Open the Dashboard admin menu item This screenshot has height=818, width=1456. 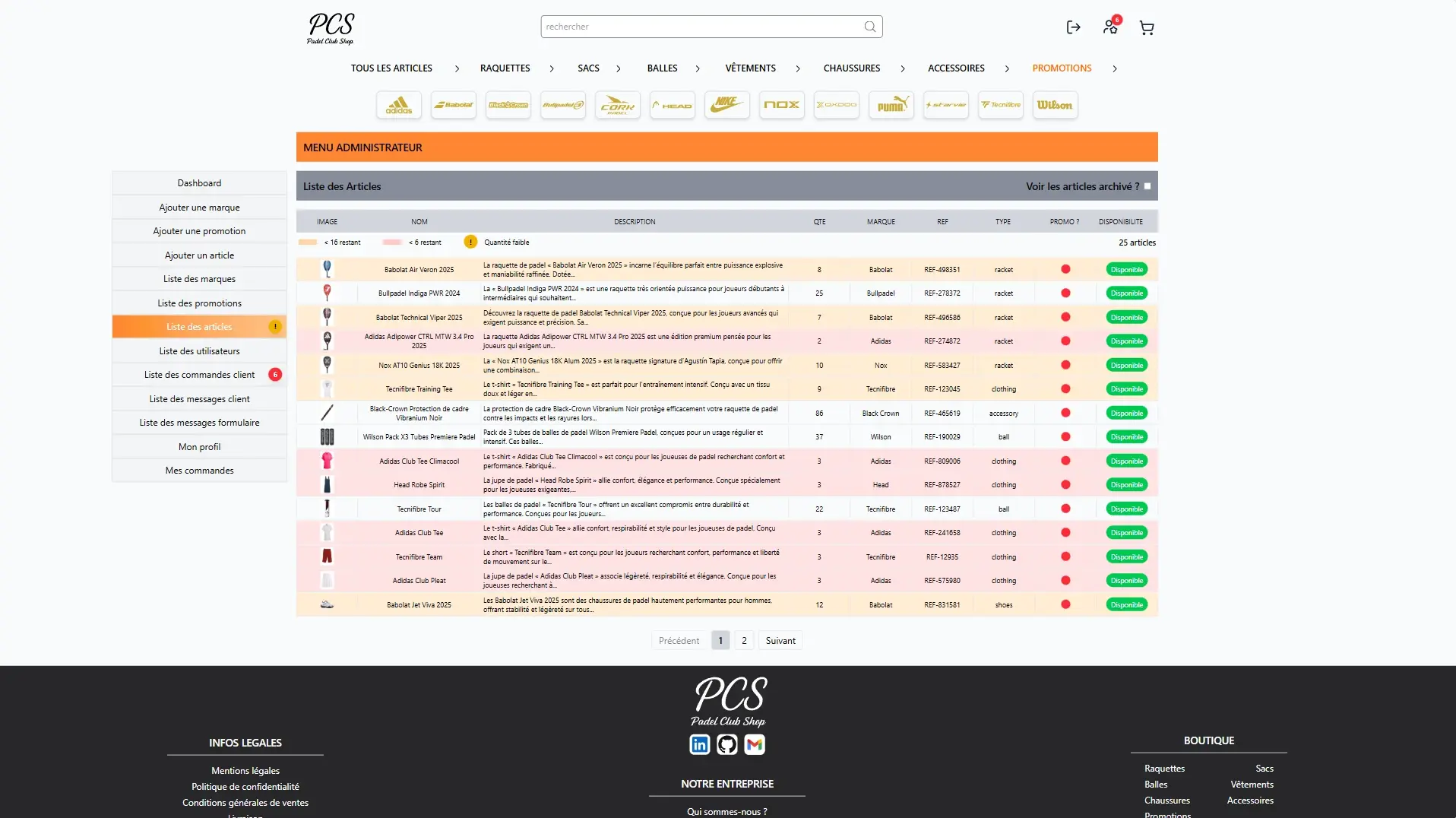point(199,183)
